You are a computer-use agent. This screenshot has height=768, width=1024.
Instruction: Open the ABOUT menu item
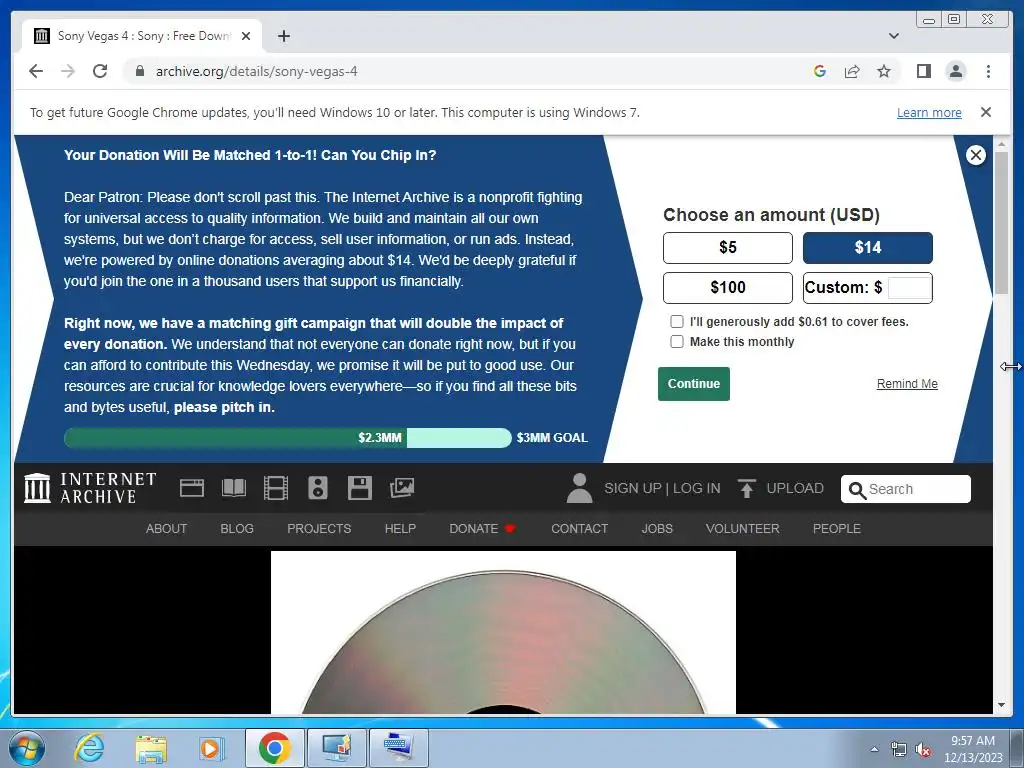pos(167,528)
